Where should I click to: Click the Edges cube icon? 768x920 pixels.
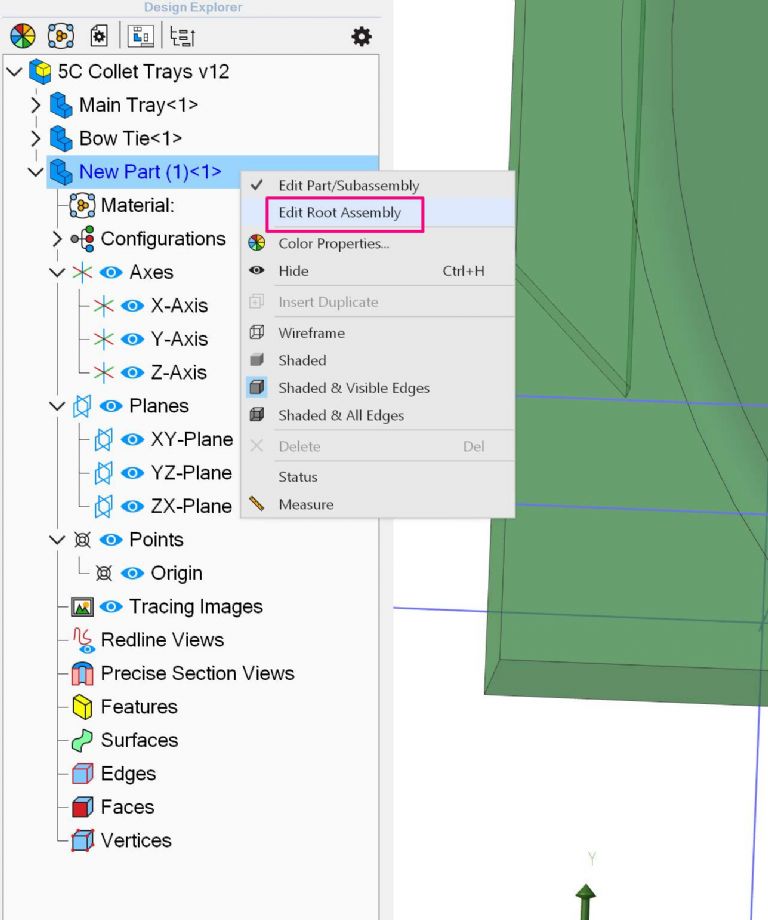click(83, 774)
